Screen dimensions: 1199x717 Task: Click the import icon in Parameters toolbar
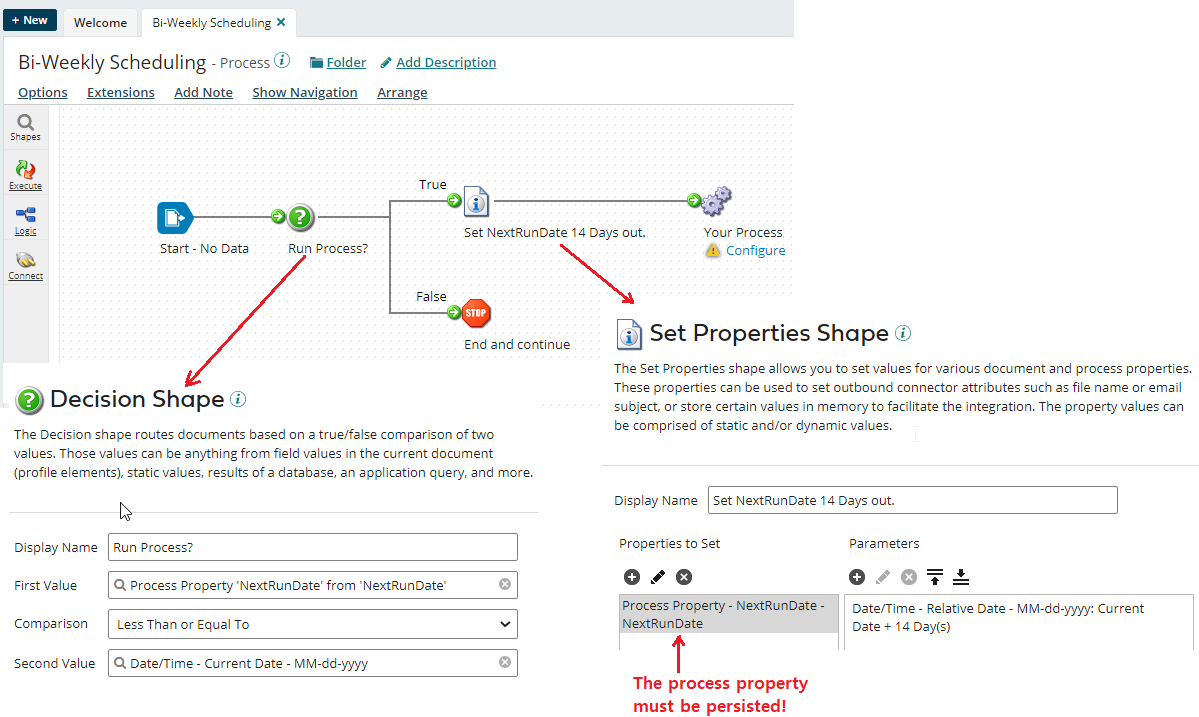click(x=961, y=577)
